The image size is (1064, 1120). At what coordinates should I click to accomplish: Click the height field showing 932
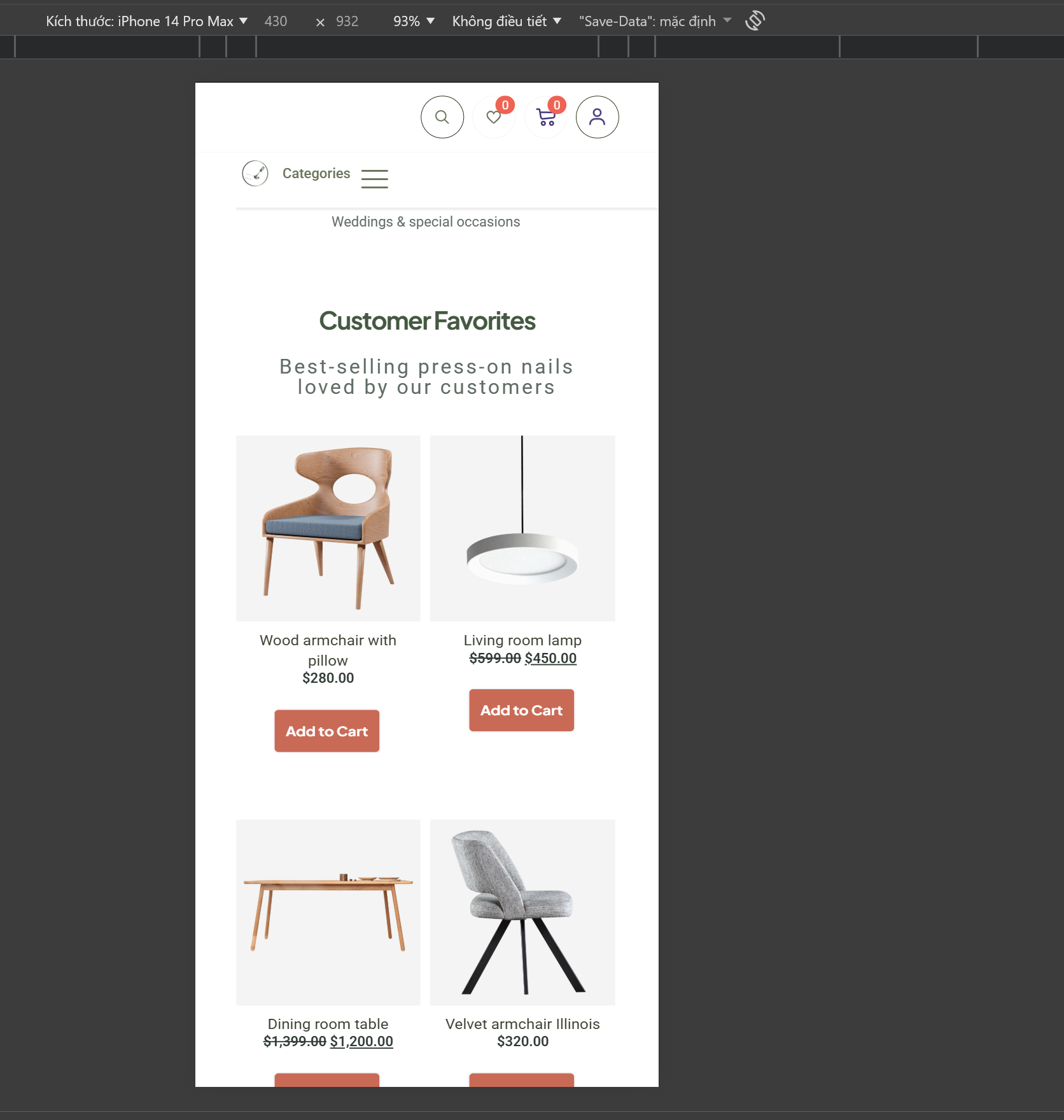click(x=347, y=21)
